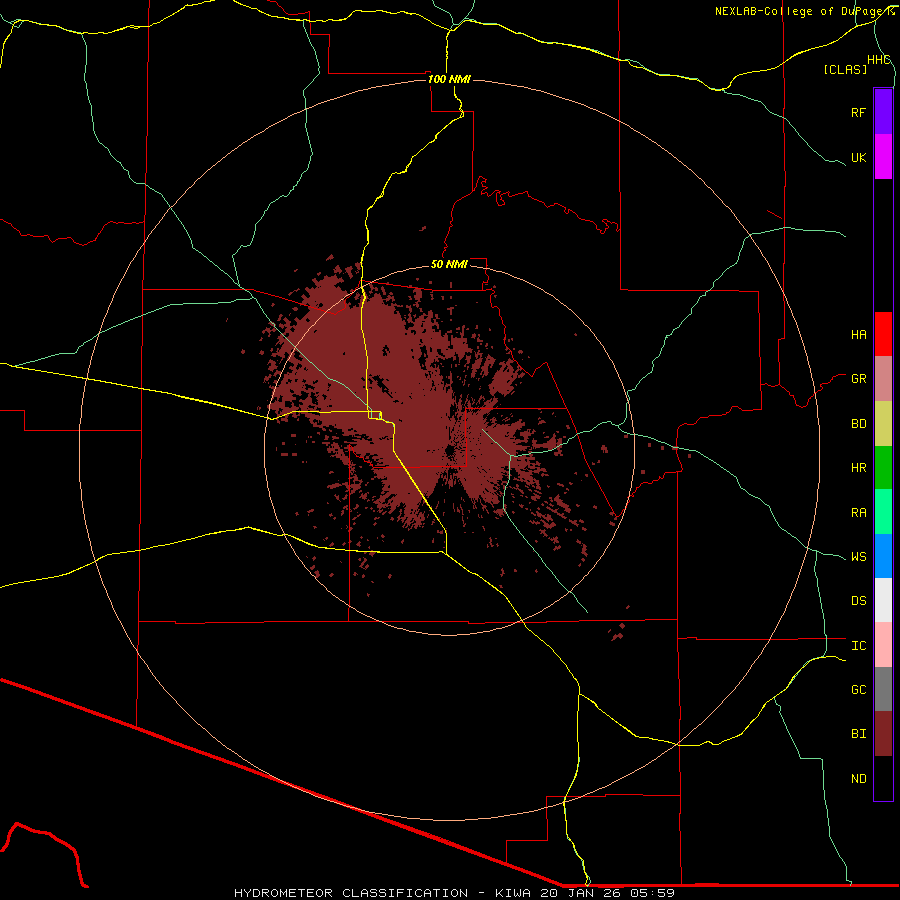This screenshot has width=900, height=900.
Task: Click the RA mint legend swatch
Action: coord(883,512)
